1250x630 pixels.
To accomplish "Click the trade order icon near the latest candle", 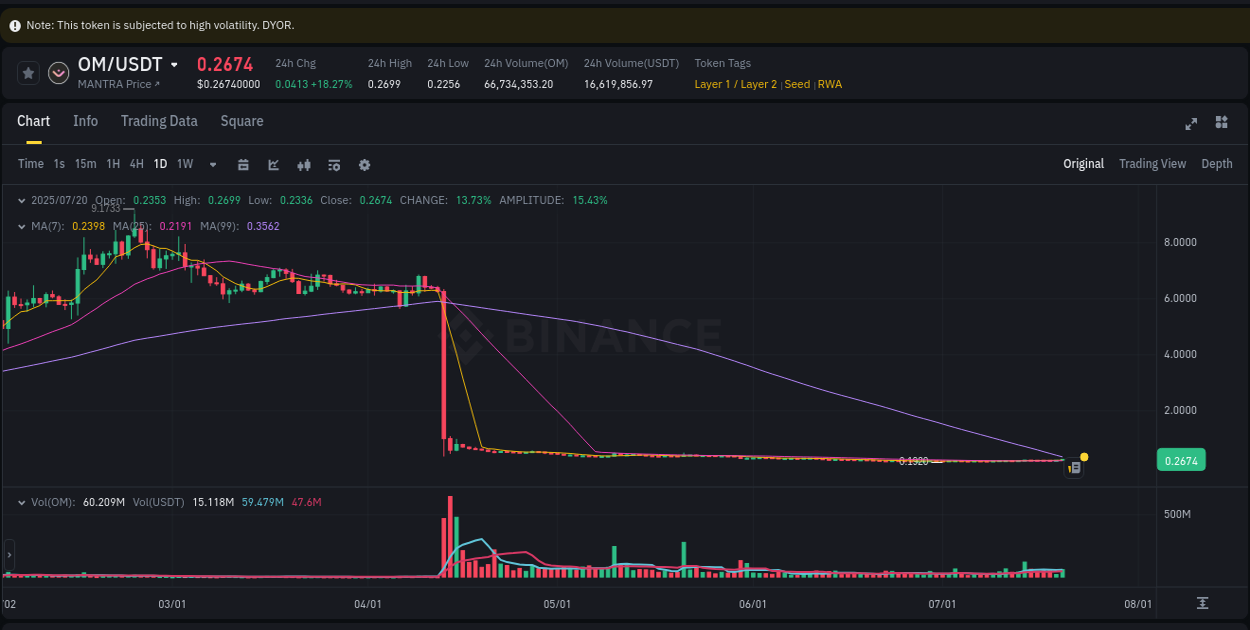I will [1073, 467].
